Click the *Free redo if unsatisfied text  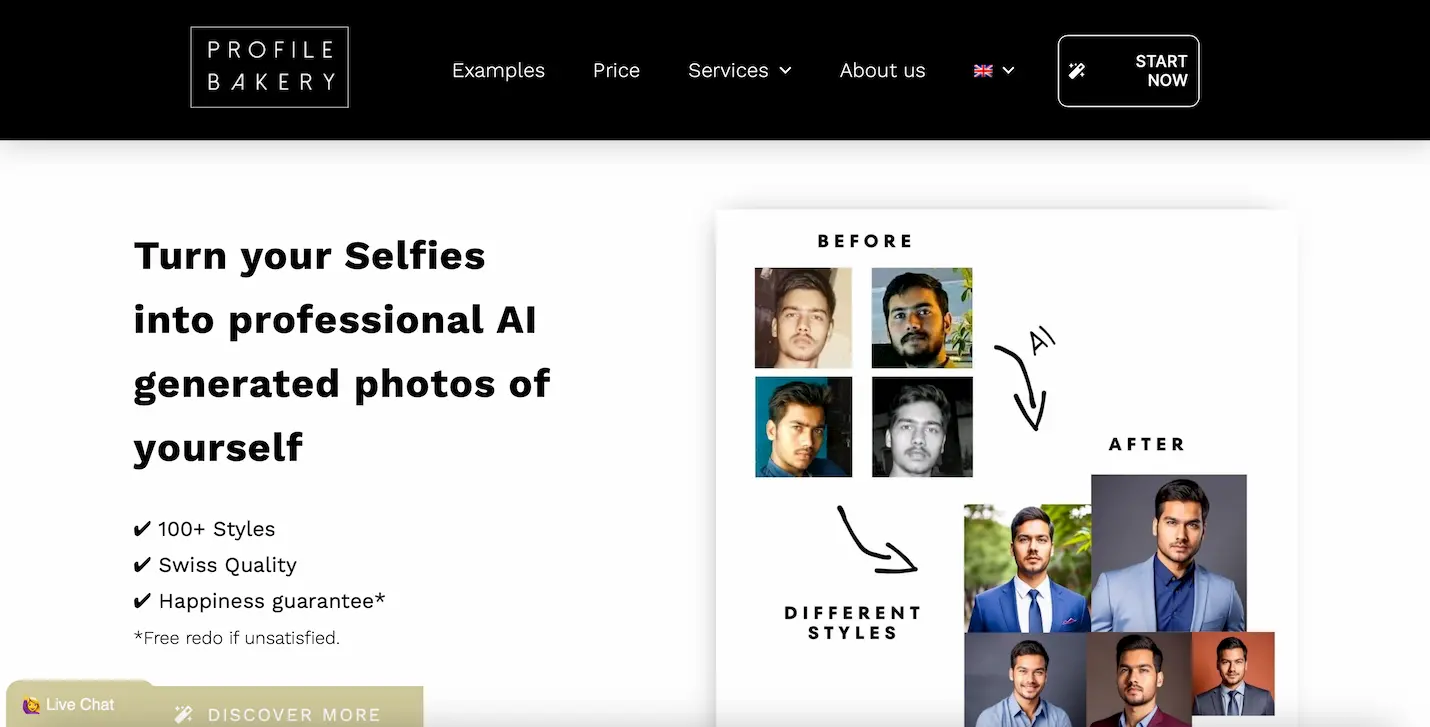click(x=237, y=637)
